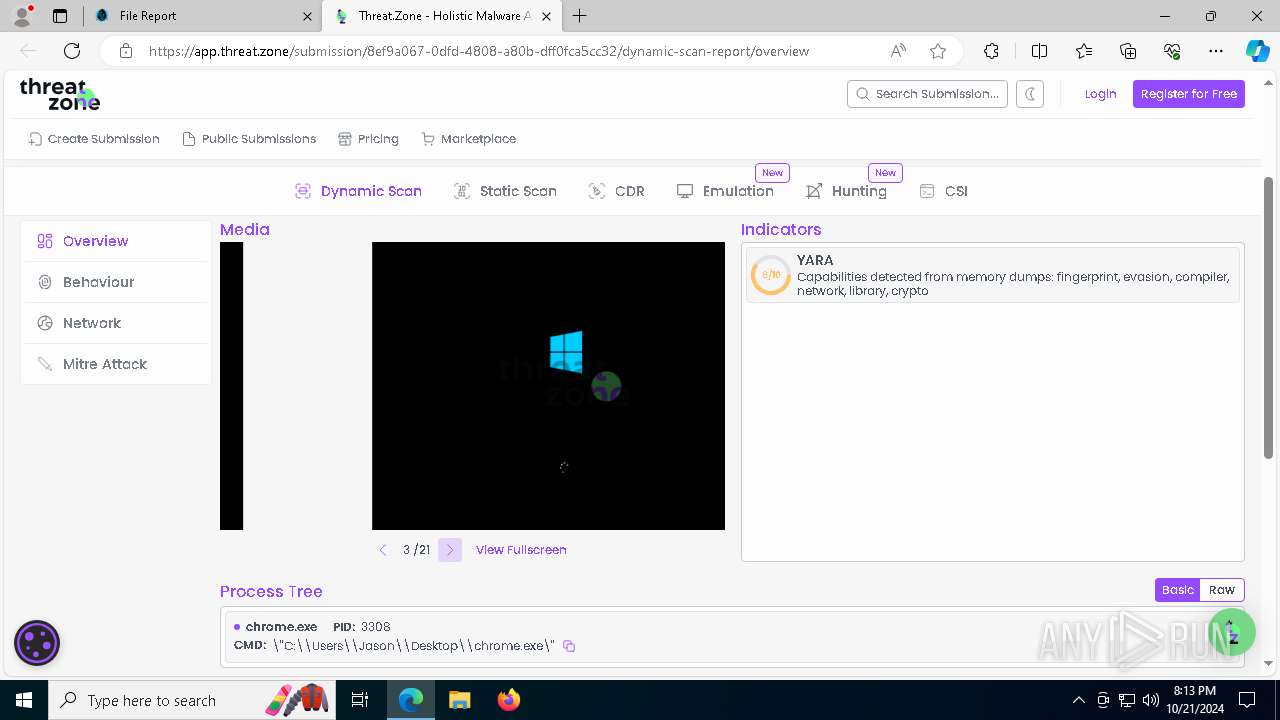1280x720 pixels.
Task: Copy the chrome.exe CMD line
Action: pyautogui.click(x=569, y=646)
